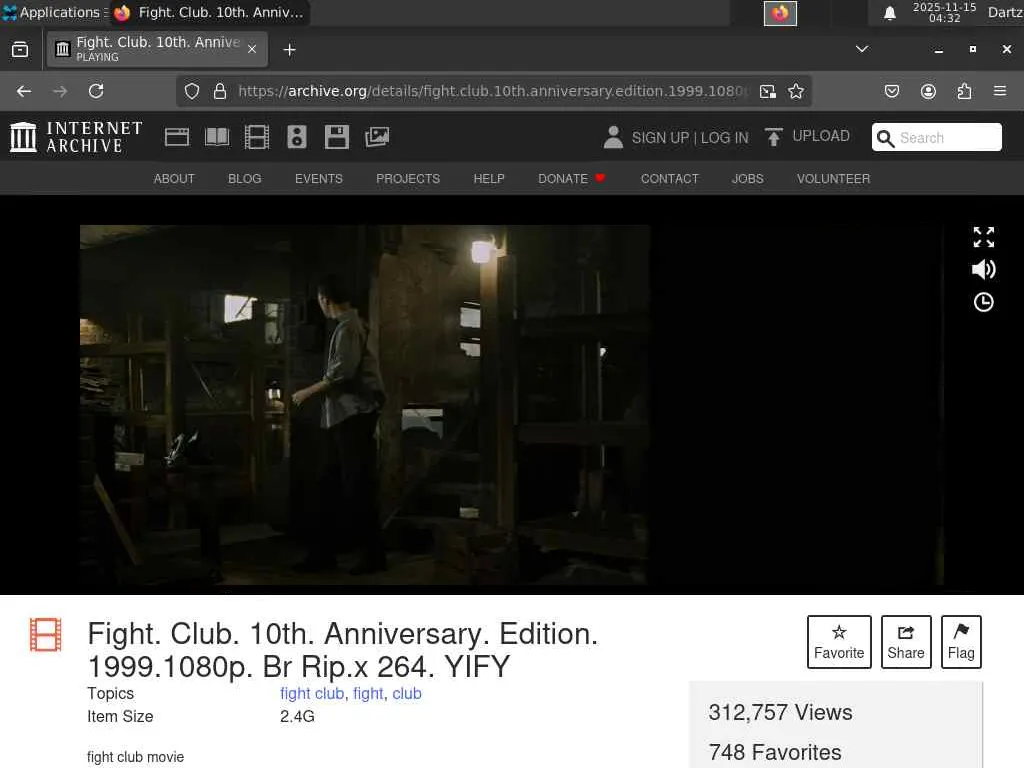Click the 'fight club movie' description text
1024x768 pixels.
(x=136, y=757)
